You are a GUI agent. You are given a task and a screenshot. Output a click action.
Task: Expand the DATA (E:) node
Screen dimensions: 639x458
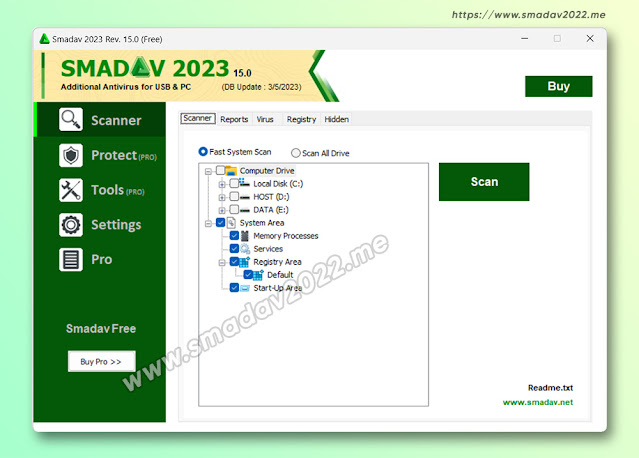[222, 211]
